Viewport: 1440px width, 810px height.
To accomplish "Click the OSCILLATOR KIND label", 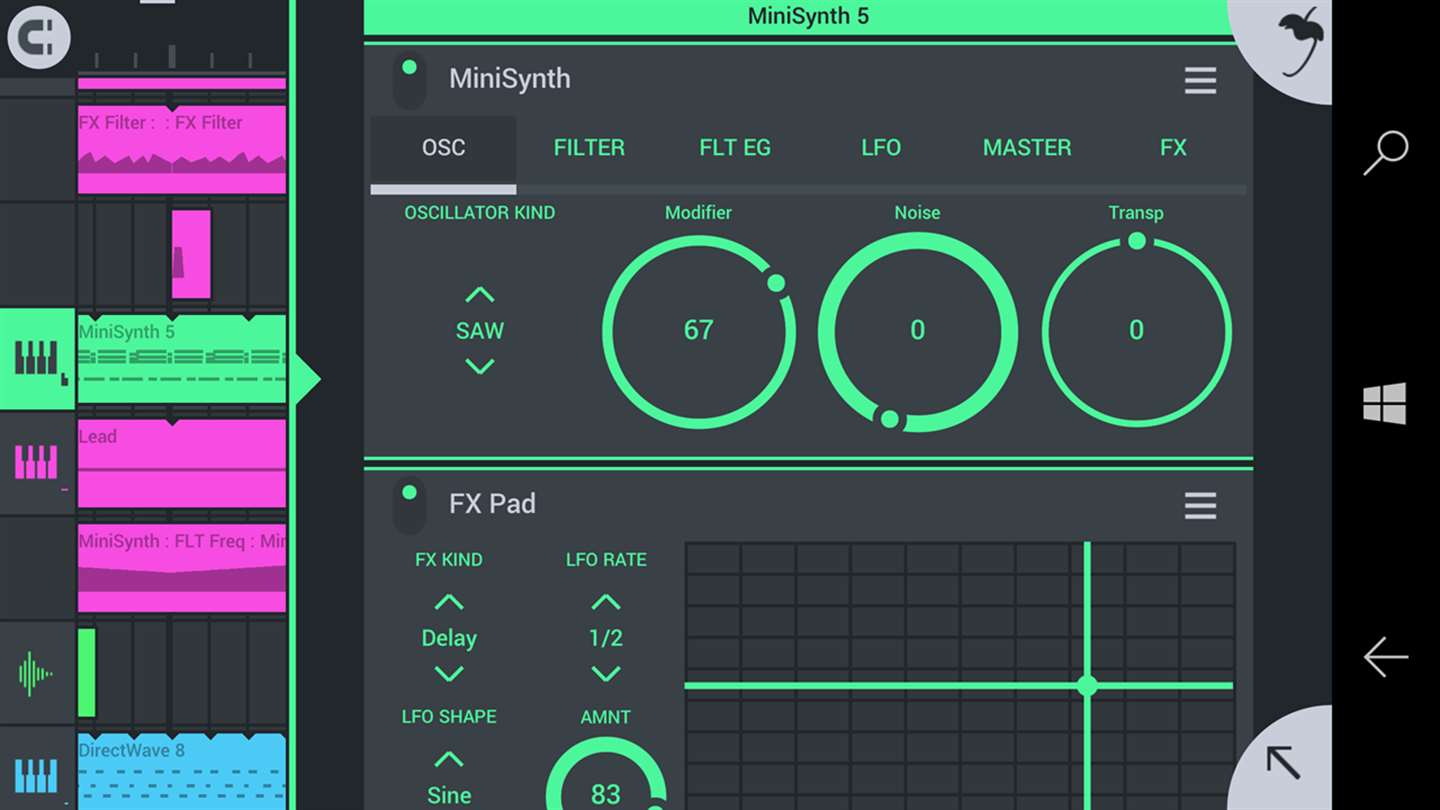I will 480,213.
